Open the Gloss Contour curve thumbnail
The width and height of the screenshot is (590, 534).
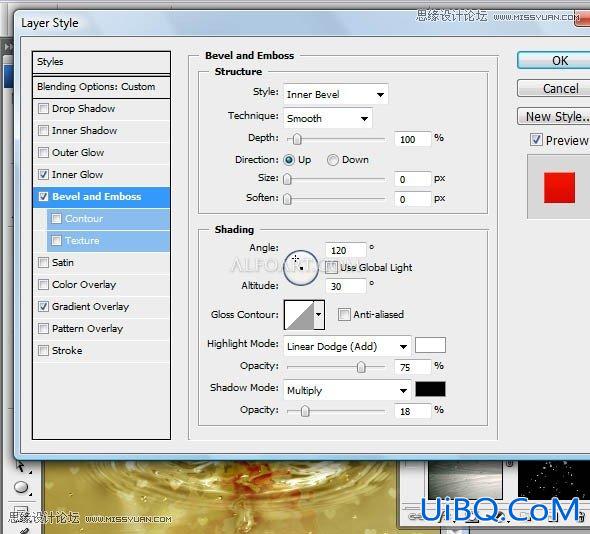pos(299,315)
